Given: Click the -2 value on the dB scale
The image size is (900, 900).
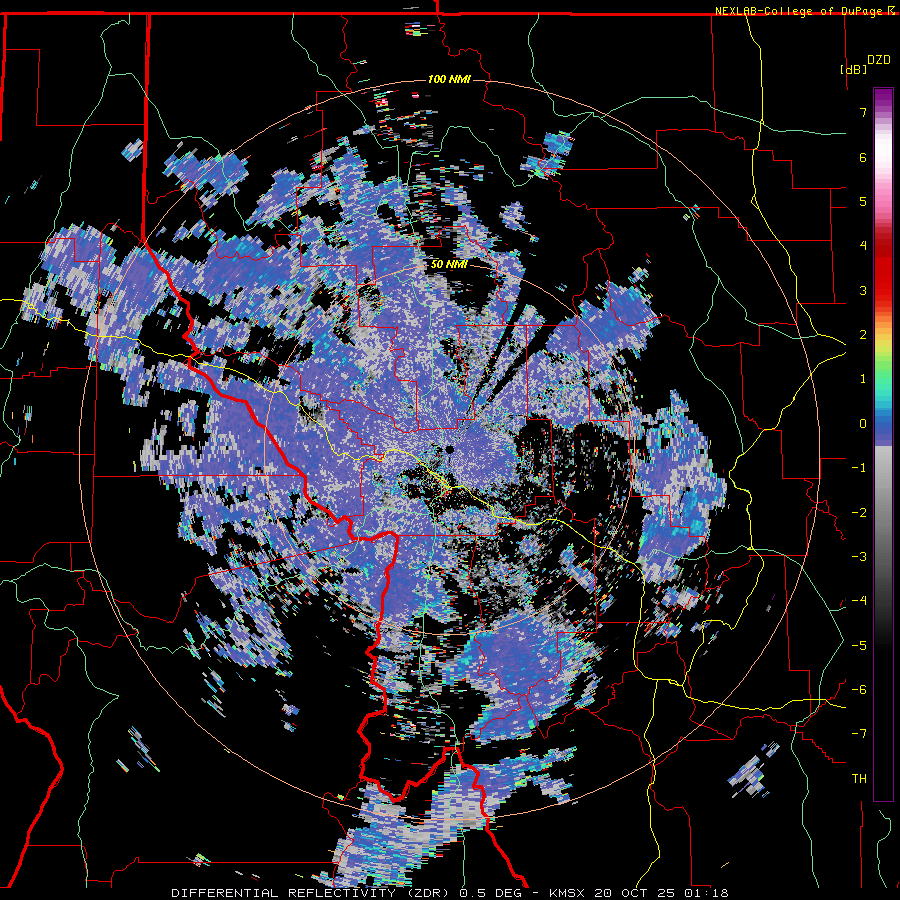Looking at the screenshot, I should [859, 513].
